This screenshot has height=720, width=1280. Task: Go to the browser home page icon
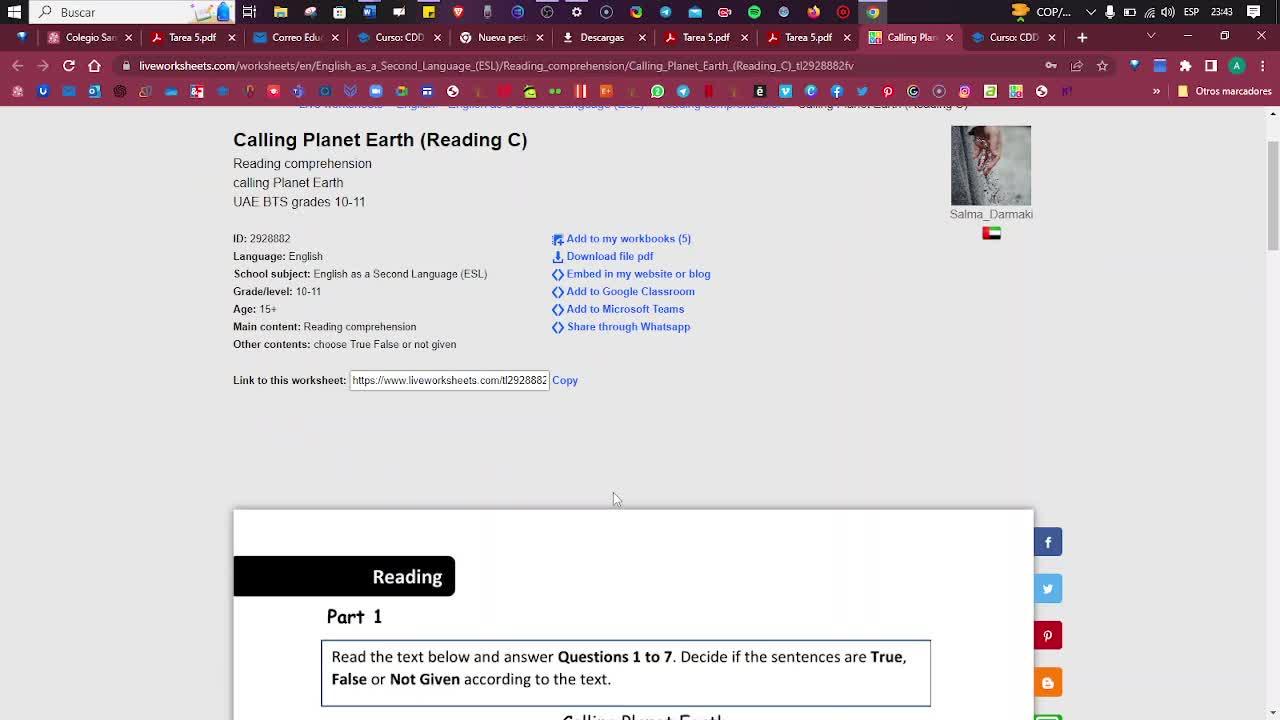(x=94, y=66)
